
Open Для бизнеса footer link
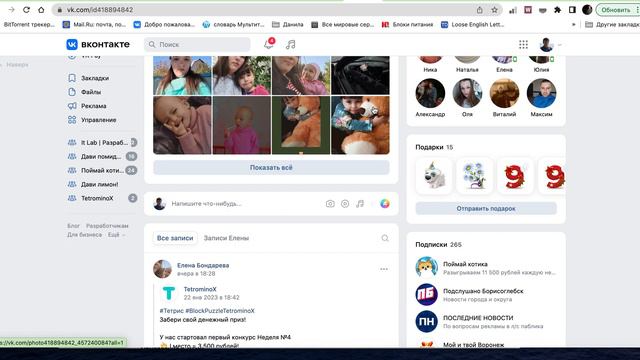click(x=84, y=235)
